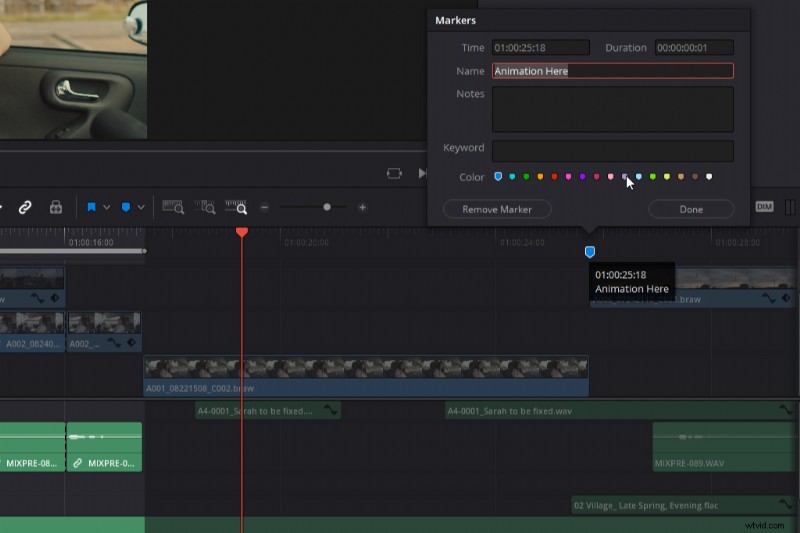Screen dimensions: 800x533
Task: Click the curve icon on the truncated A4-0001_Sarah clip
Action: [331, 410]
